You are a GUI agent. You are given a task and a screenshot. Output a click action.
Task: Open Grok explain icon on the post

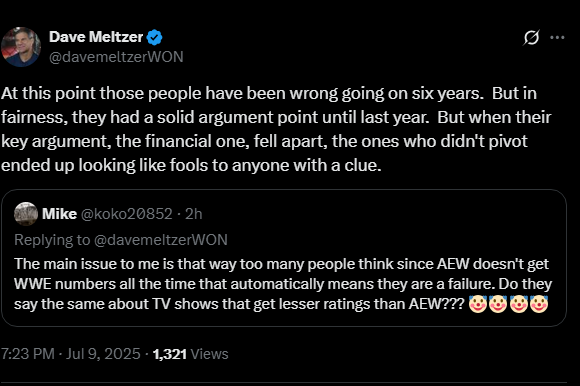click(531, 37)
